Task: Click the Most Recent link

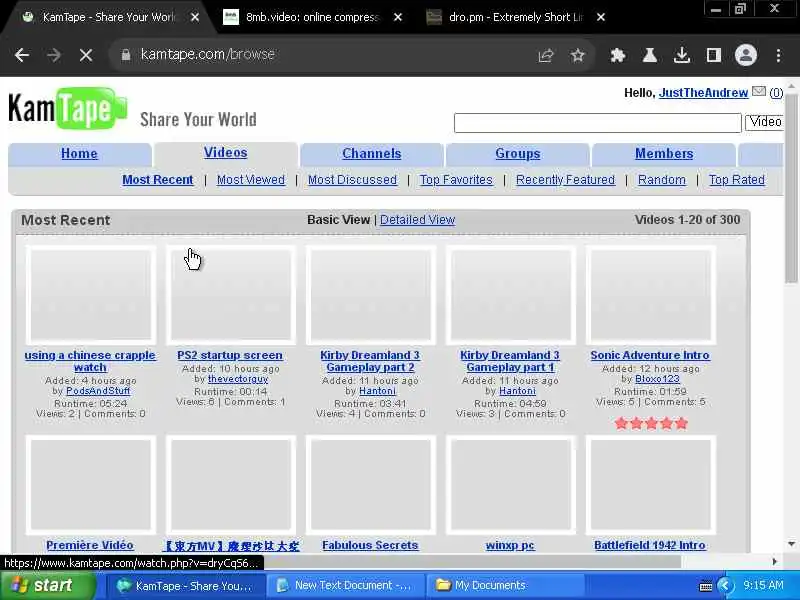Action: (x=158, y=180)
